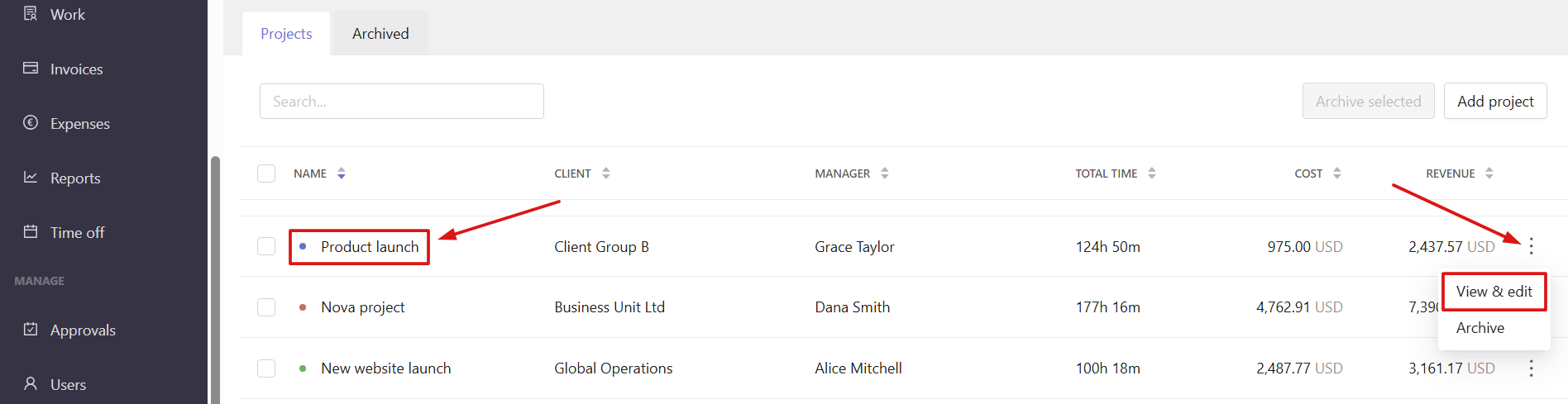Viewport: 1568px width, 404px height.
Task: Click total time 177h 16m
Action: coord(1107,307)
